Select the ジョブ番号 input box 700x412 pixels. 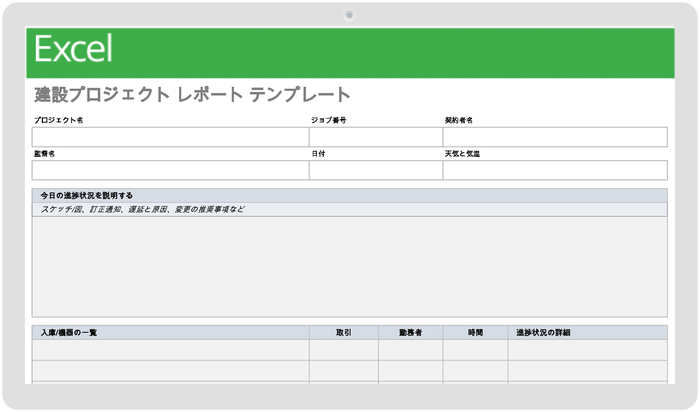pos(376,137)
